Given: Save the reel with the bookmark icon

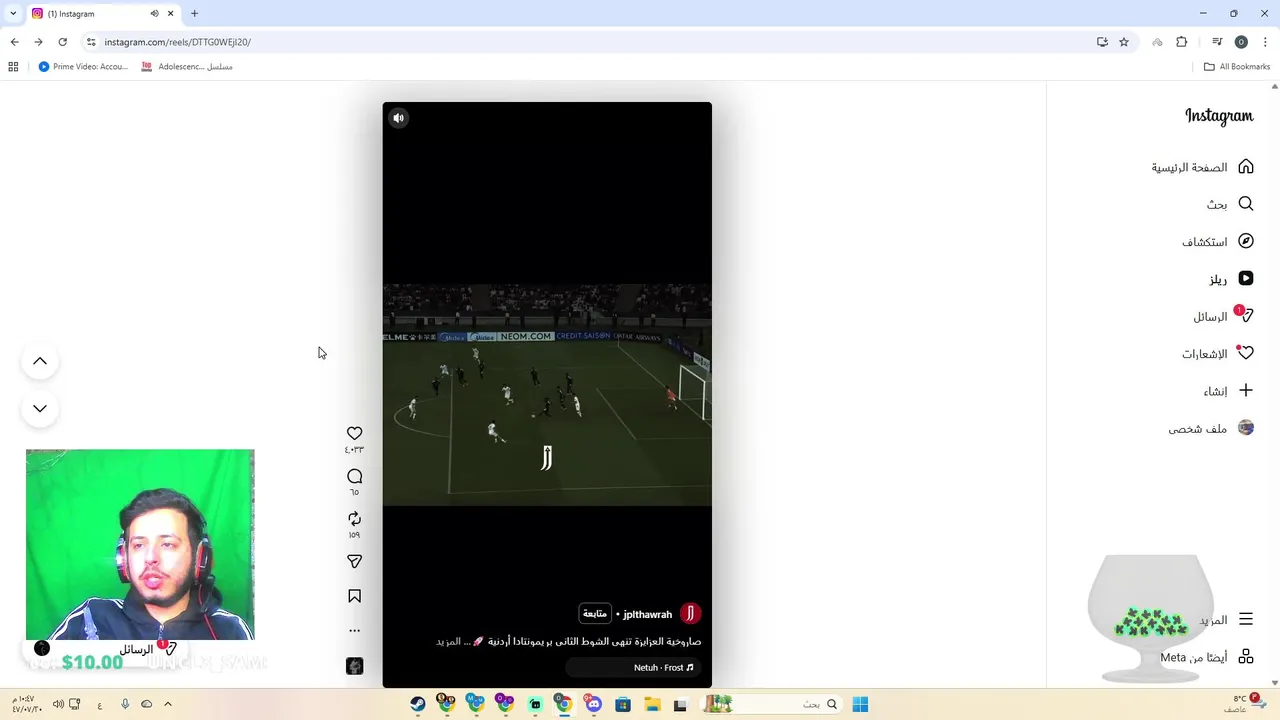Looking at the screenshot, I should point(354,596).
